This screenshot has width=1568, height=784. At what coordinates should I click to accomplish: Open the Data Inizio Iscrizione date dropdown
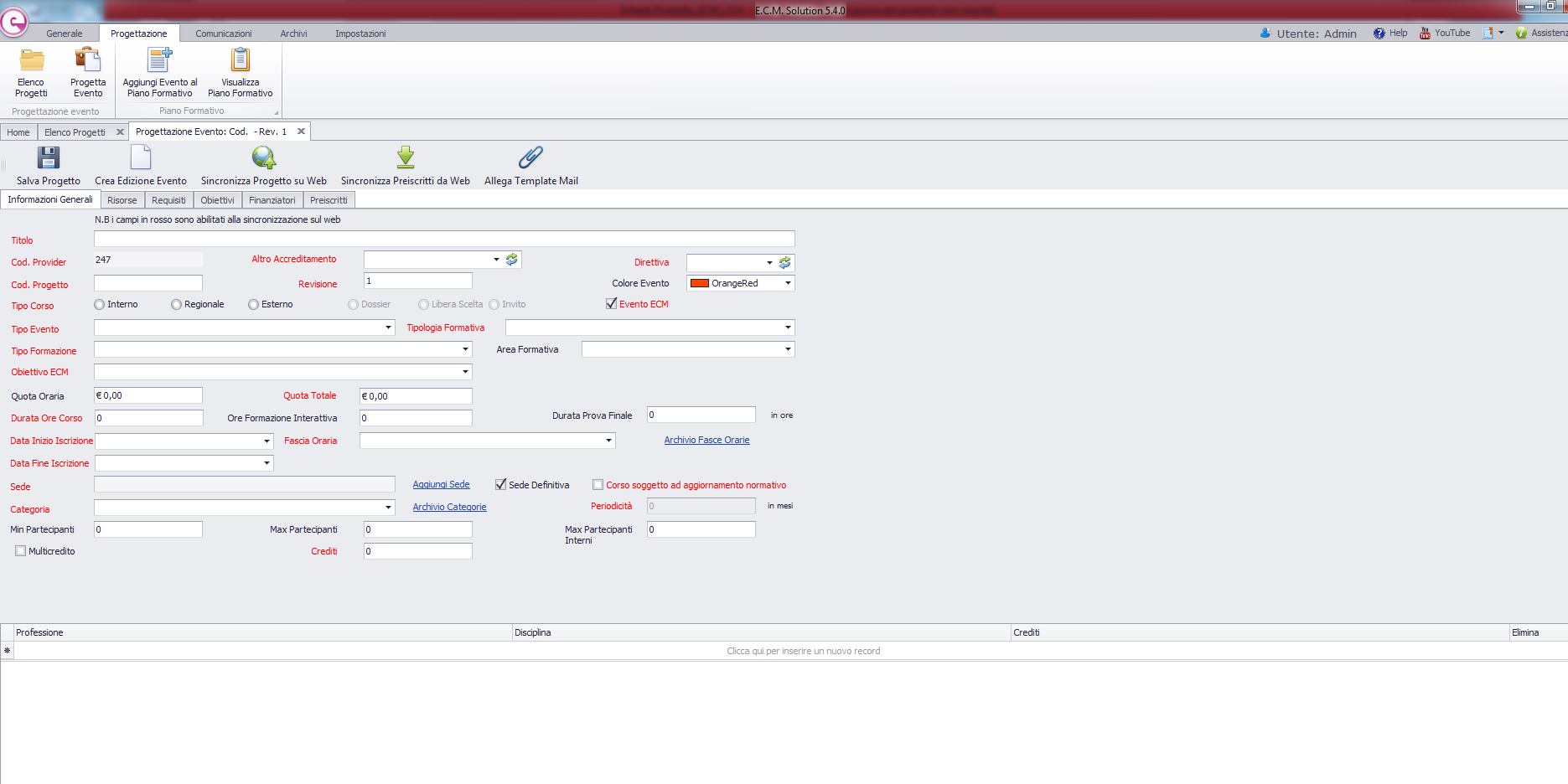[267, 441]
